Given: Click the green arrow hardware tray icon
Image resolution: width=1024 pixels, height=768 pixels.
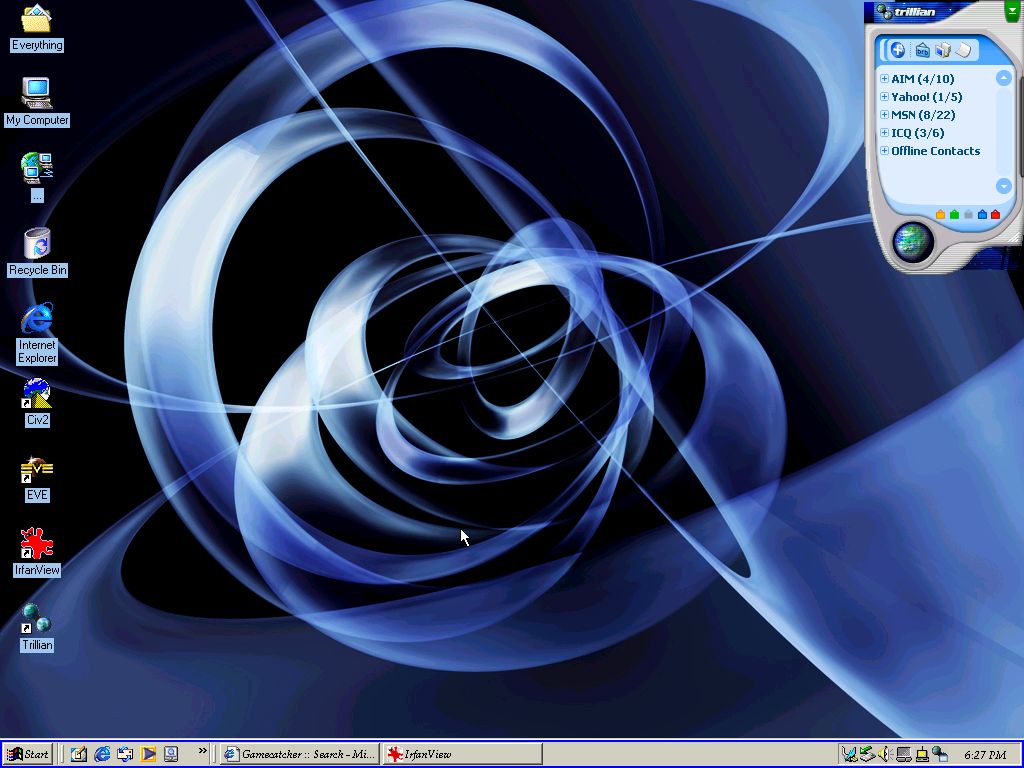Looking at the screenshot, I should (x=867, y=755).
